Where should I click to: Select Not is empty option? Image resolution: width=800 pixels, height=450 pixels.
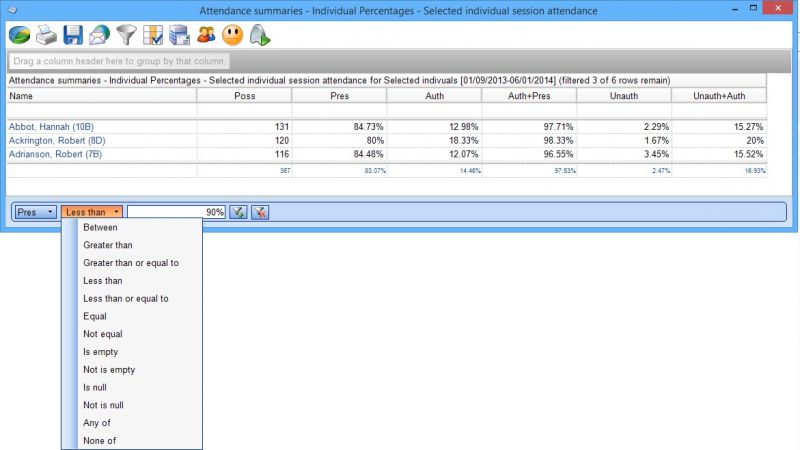109,370
